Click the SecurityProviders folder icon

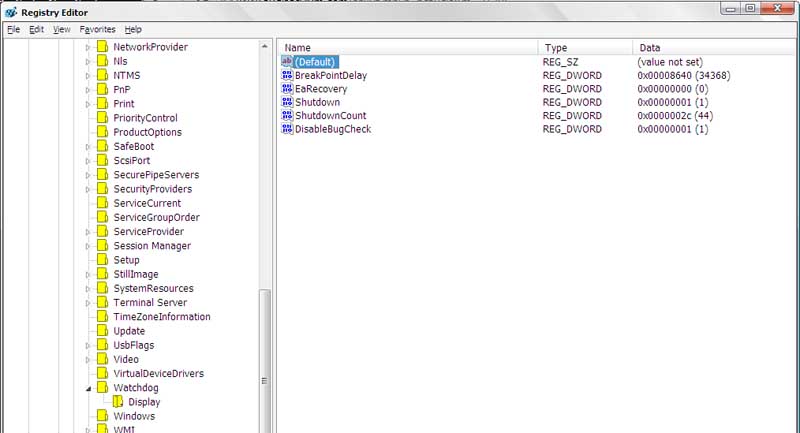[103, 189]
